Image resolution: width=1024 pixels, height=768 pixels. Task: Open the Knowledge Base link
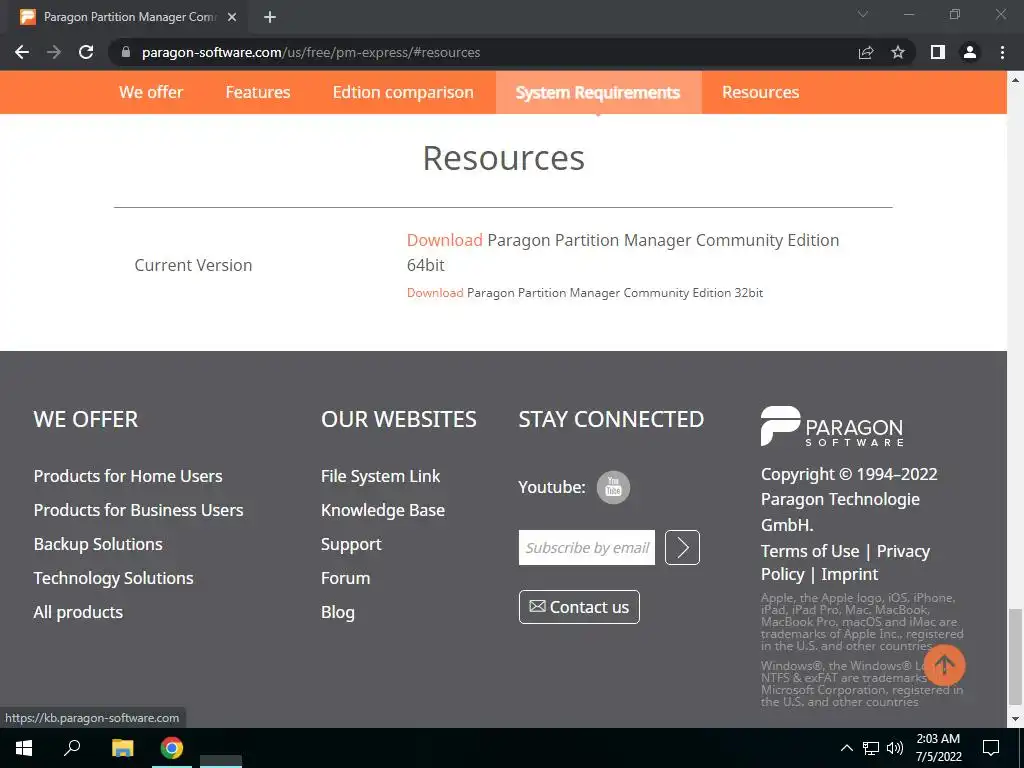point(383,510)
